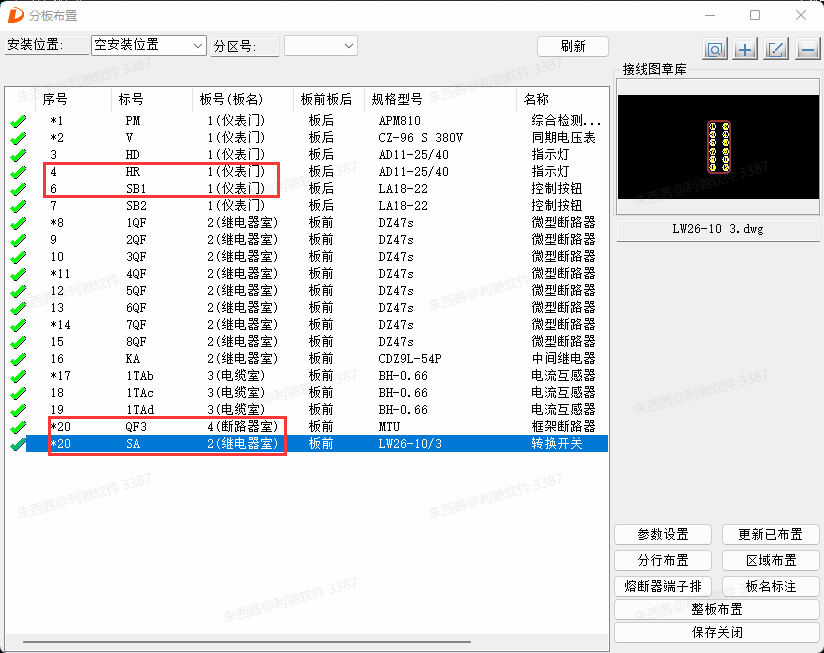Close the 分板布置 window

coord(800,15)
